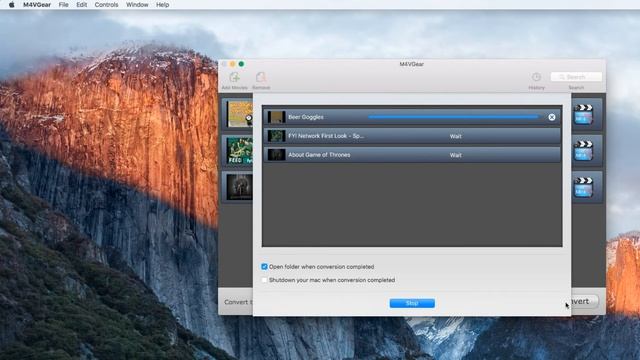Select the Beer Goggles thumbnail in queue

[x=276, y=117]
